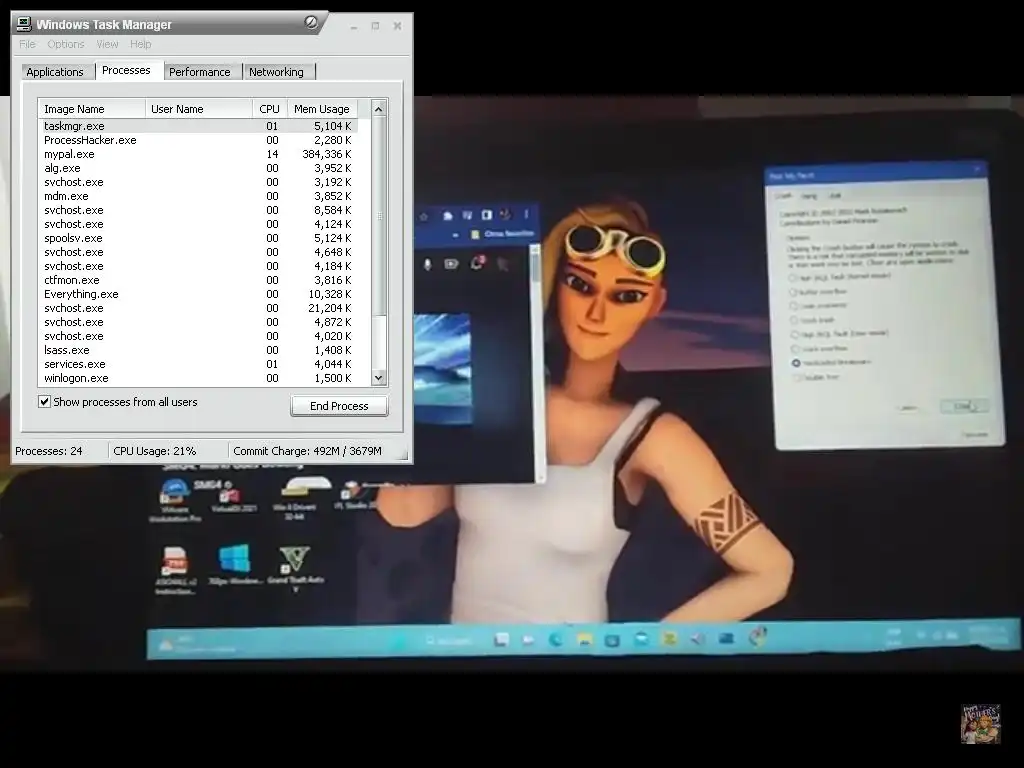
Task: Click the Task View icon on the taskbar
Action: click(501, 639)
